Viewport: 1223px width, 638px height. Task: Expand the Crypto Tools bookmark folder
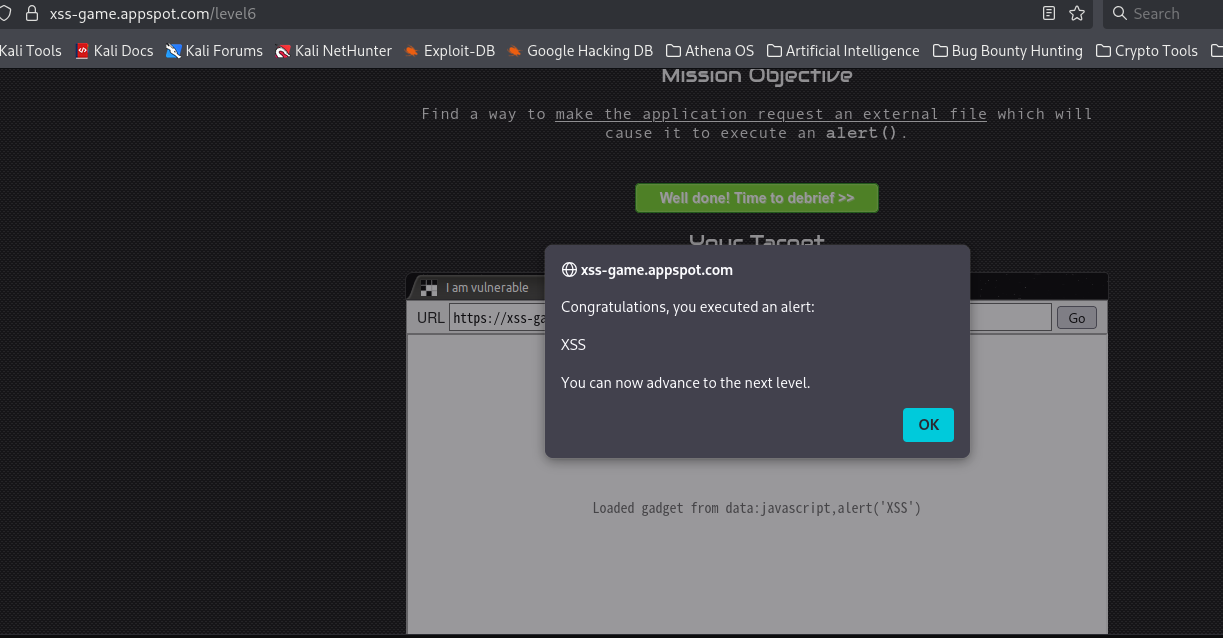1147,51
